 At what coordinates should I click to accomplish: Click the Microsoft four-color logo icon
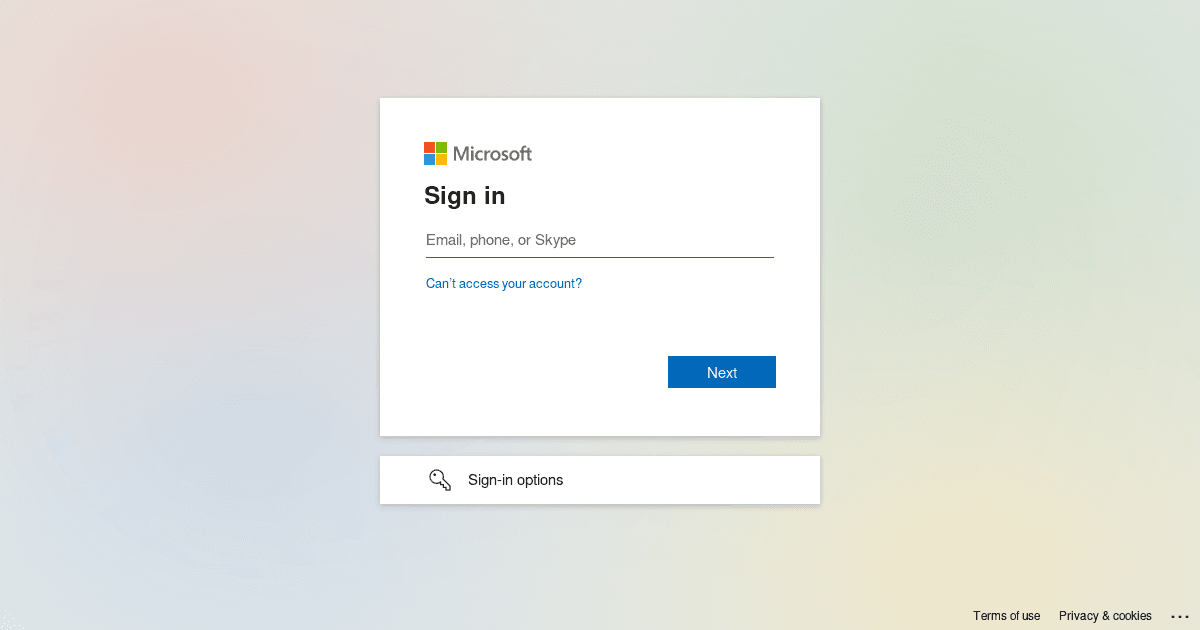point(435,153)
